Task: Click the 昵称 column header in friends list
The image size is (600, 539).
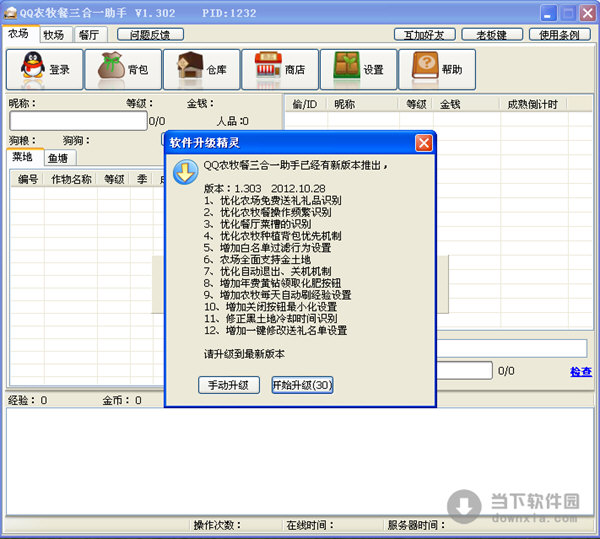Action: [363, 104]
